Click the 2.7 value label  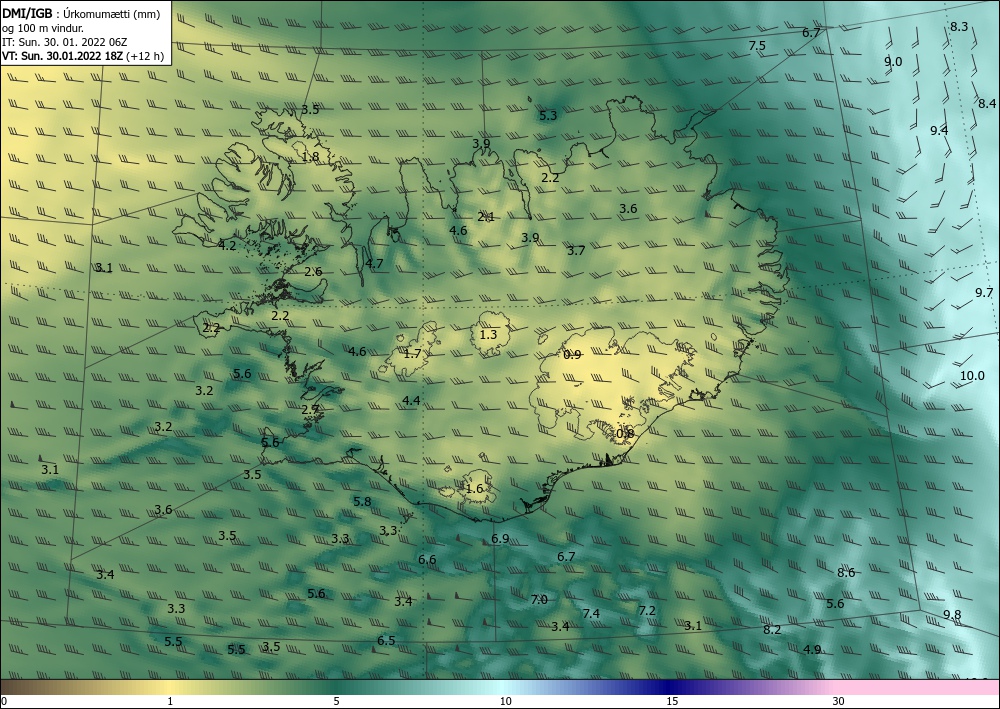point(311,409)
